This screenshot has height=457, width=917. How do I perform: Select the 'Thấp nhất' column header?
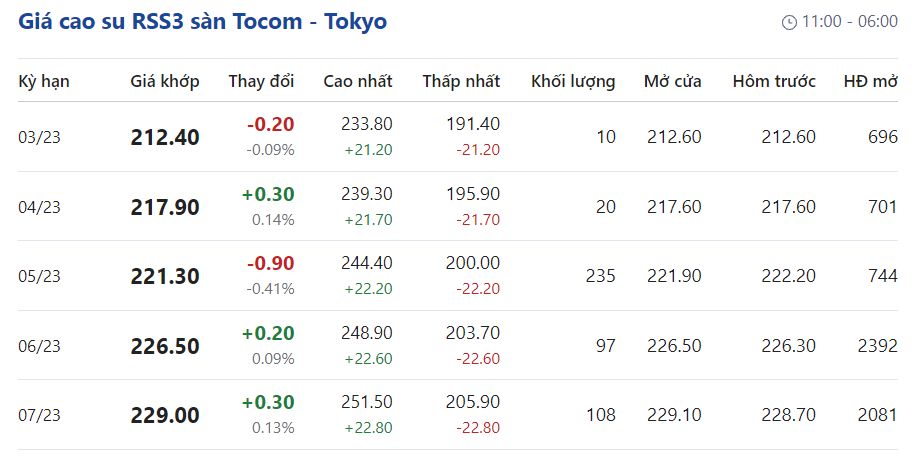(461, 81)
